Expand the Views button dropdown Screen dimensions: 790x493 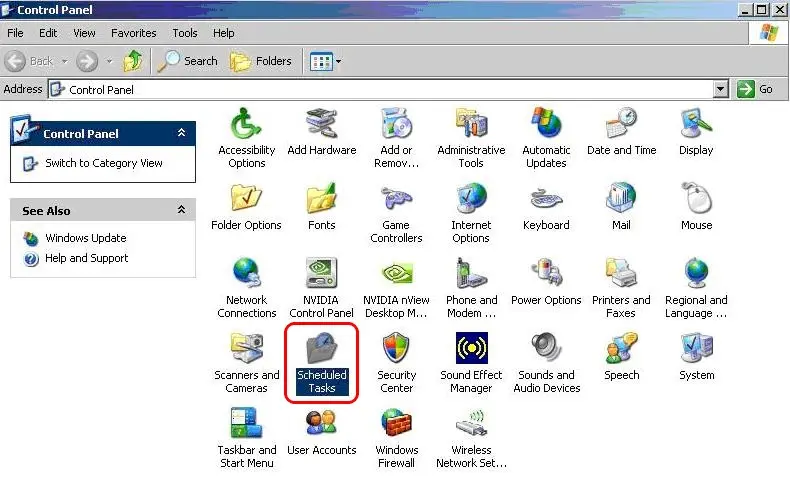(x=338, y=62)
